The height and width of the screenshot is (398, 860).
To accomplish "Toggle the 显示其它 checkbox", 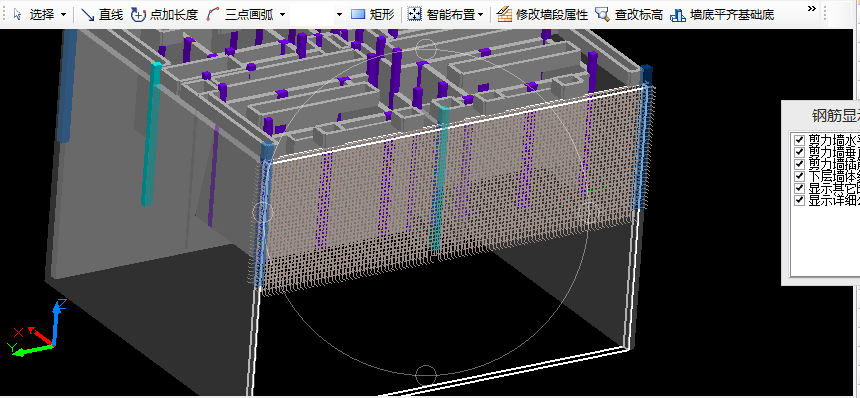I will coord(799,188).
